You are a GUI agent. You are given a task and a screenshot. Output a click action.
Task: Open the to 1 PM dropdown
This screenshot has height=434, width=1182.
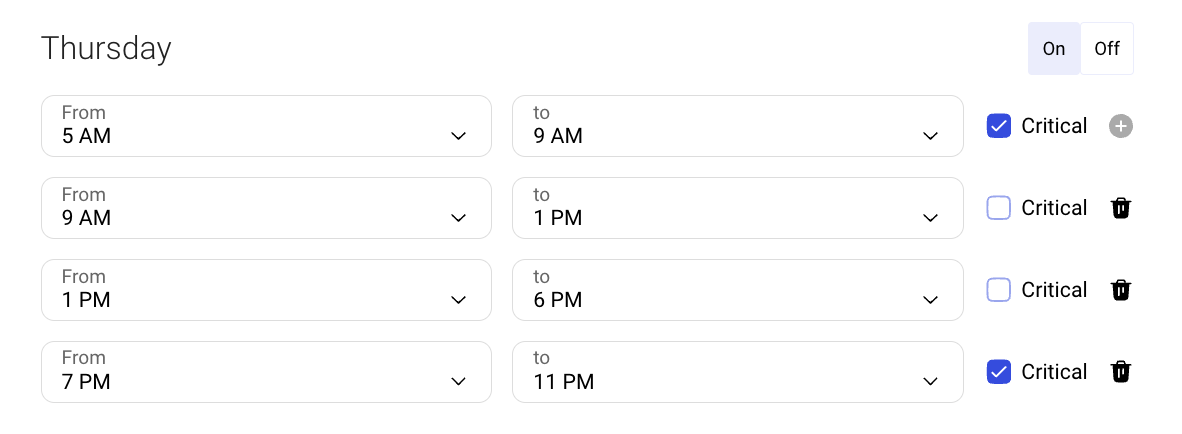[x=737, y=208]
